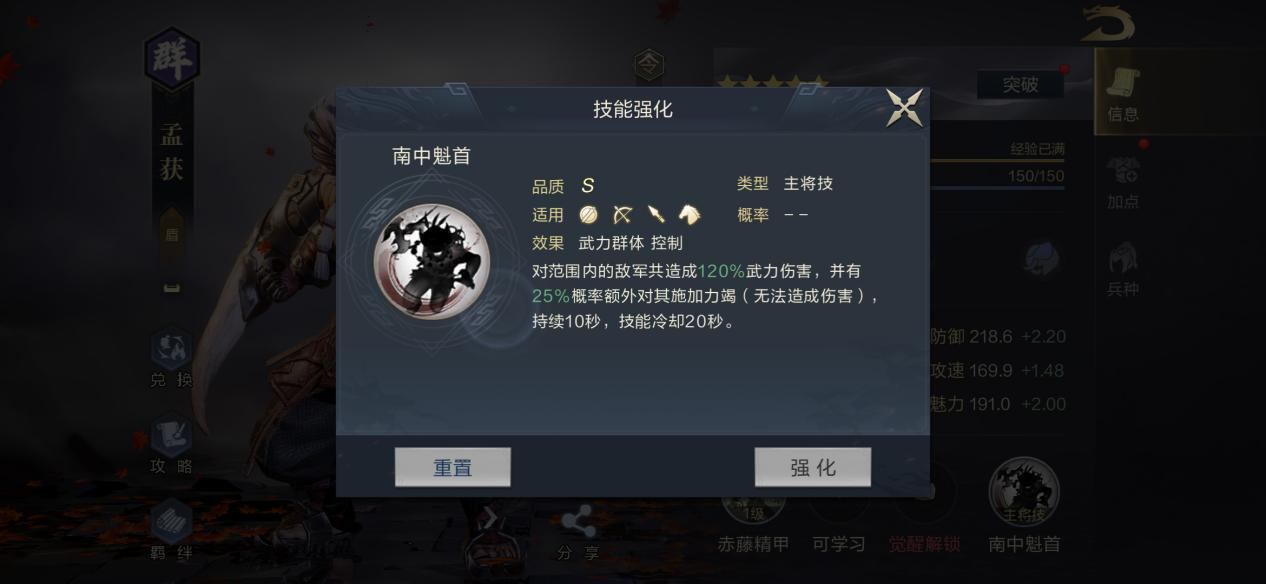Tap the 南中魁首 skill portrait icon
1266x584 pixels.
432,261
